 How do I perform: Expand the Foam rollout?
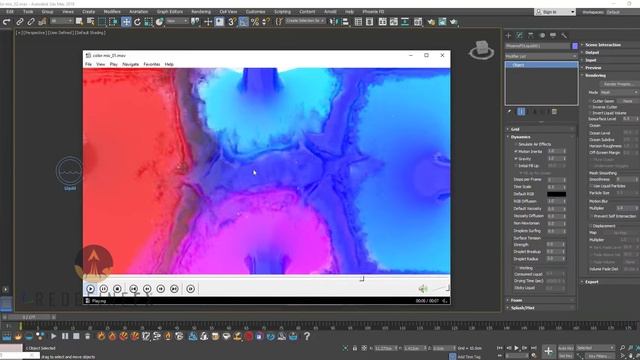541,300
